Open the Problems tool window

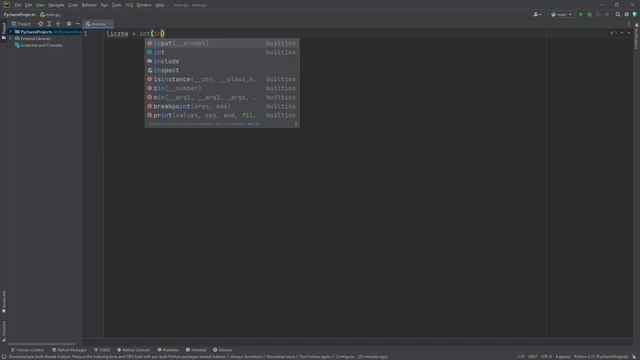click(168, 350)
